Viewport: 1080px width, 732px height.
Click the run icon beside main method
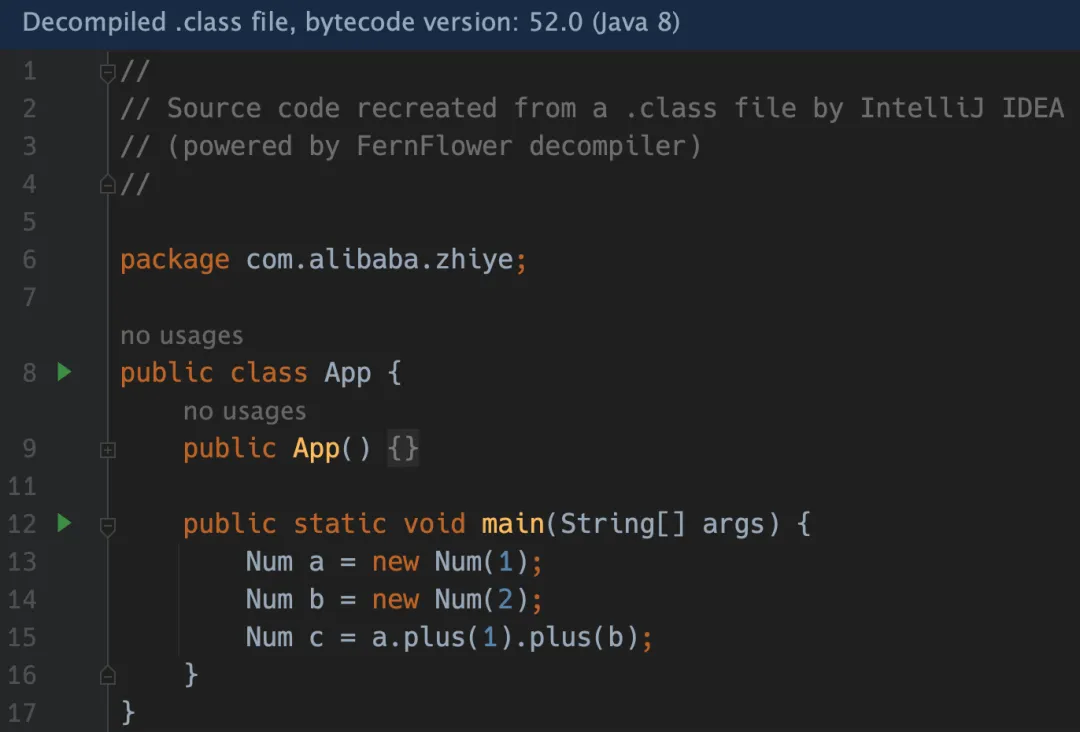coord(64,523)
